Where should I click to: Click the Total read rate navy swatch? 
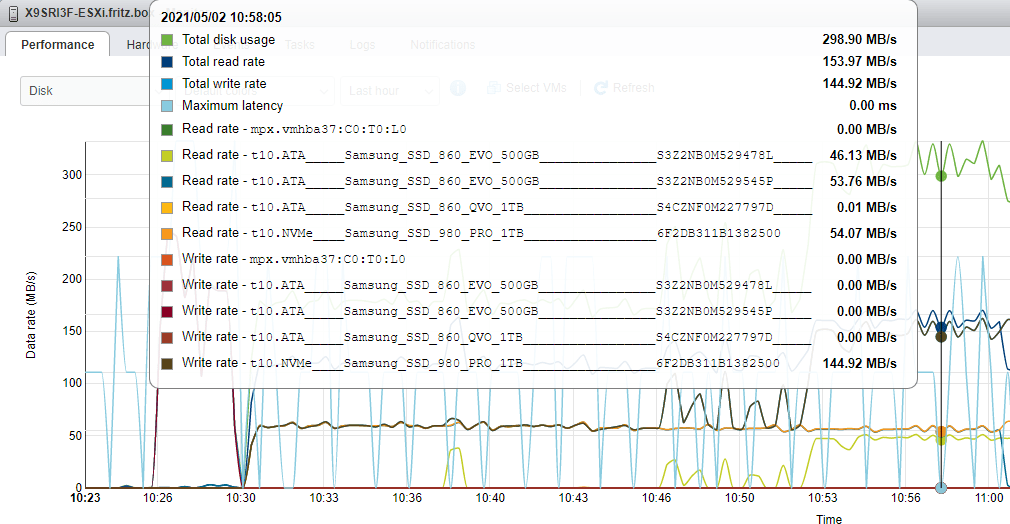(167, 62)
